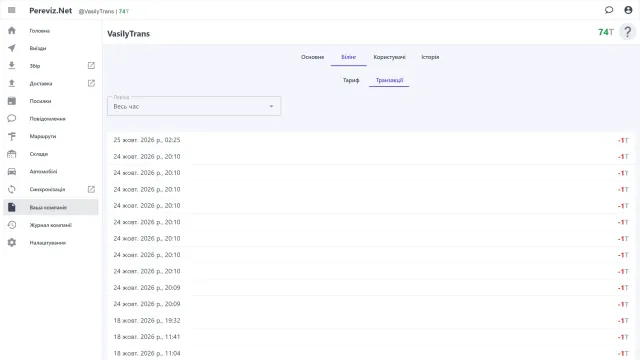Open Синхронізація sync arrows icon
This screenshot has width=640, height=360.
[x=12, y=189]
